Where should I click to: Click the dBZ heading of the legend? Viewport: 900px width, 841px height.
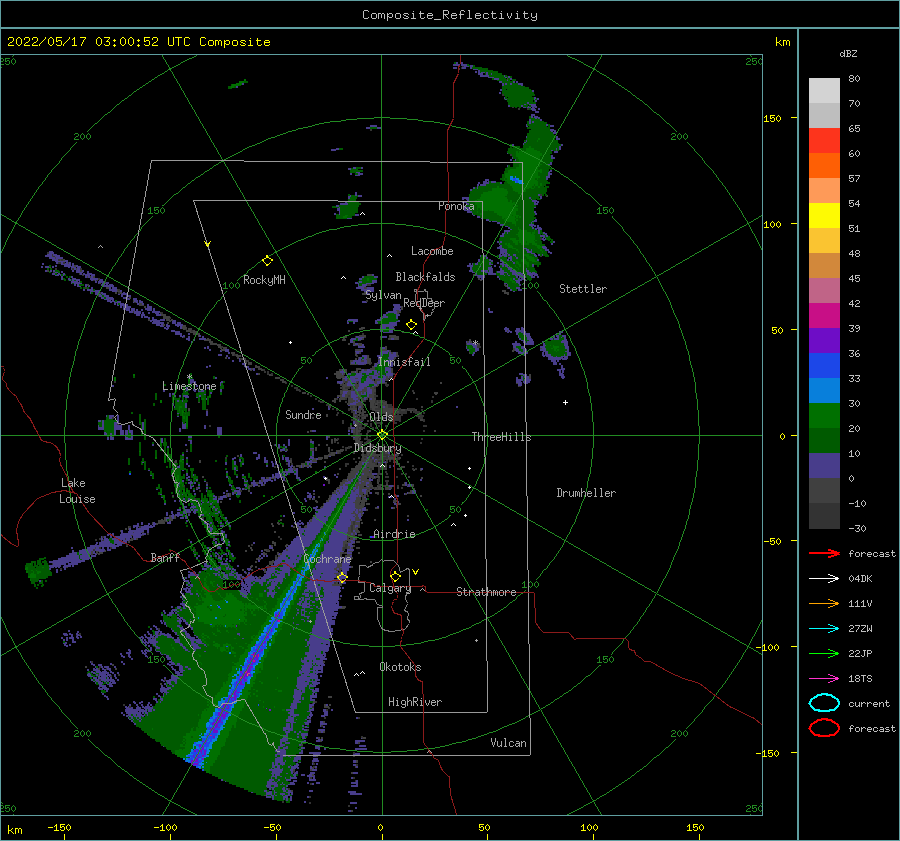click(x=848, y=53)
